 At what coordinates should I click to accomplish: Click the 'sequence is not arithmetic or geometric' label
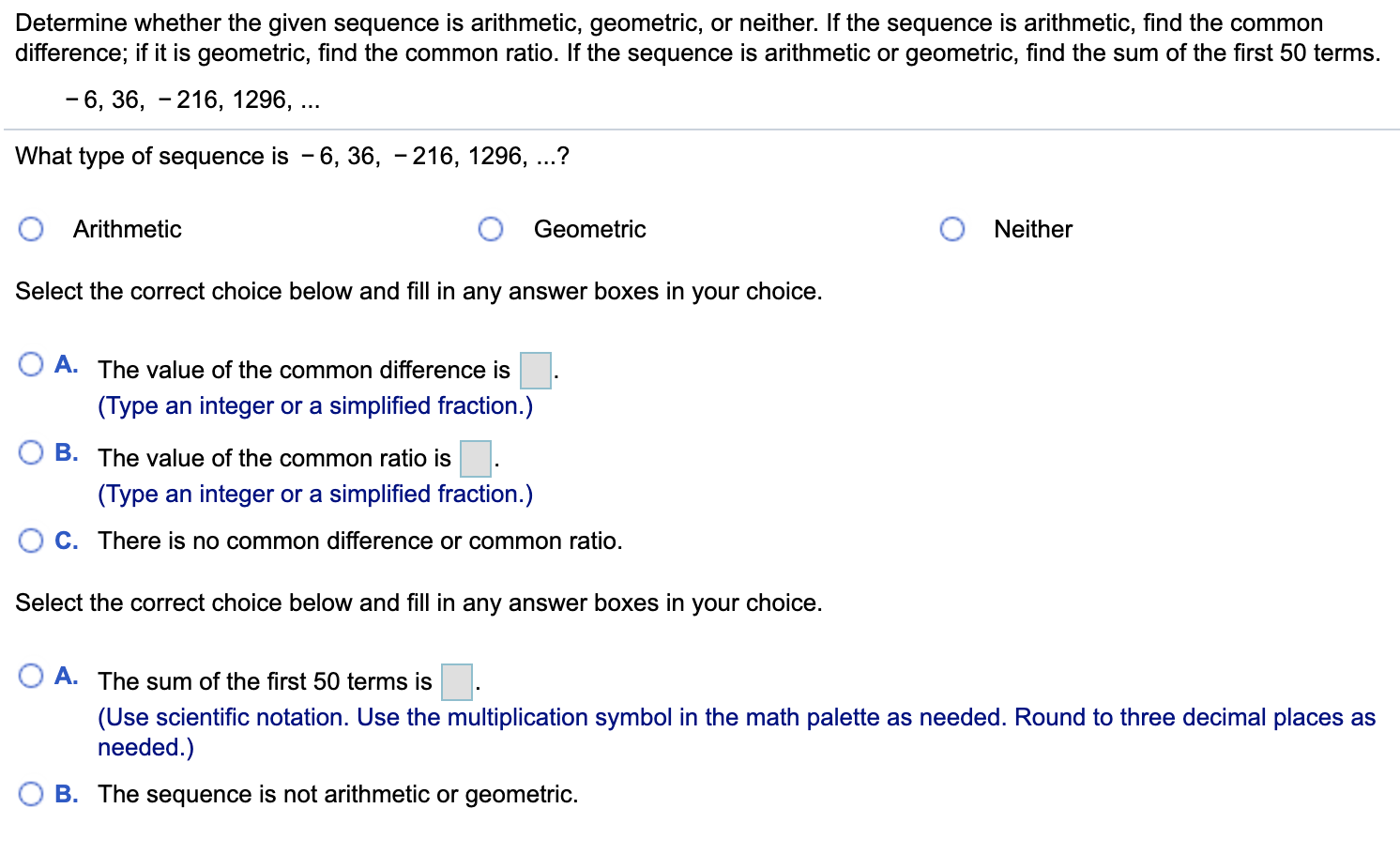coord(338,793)
